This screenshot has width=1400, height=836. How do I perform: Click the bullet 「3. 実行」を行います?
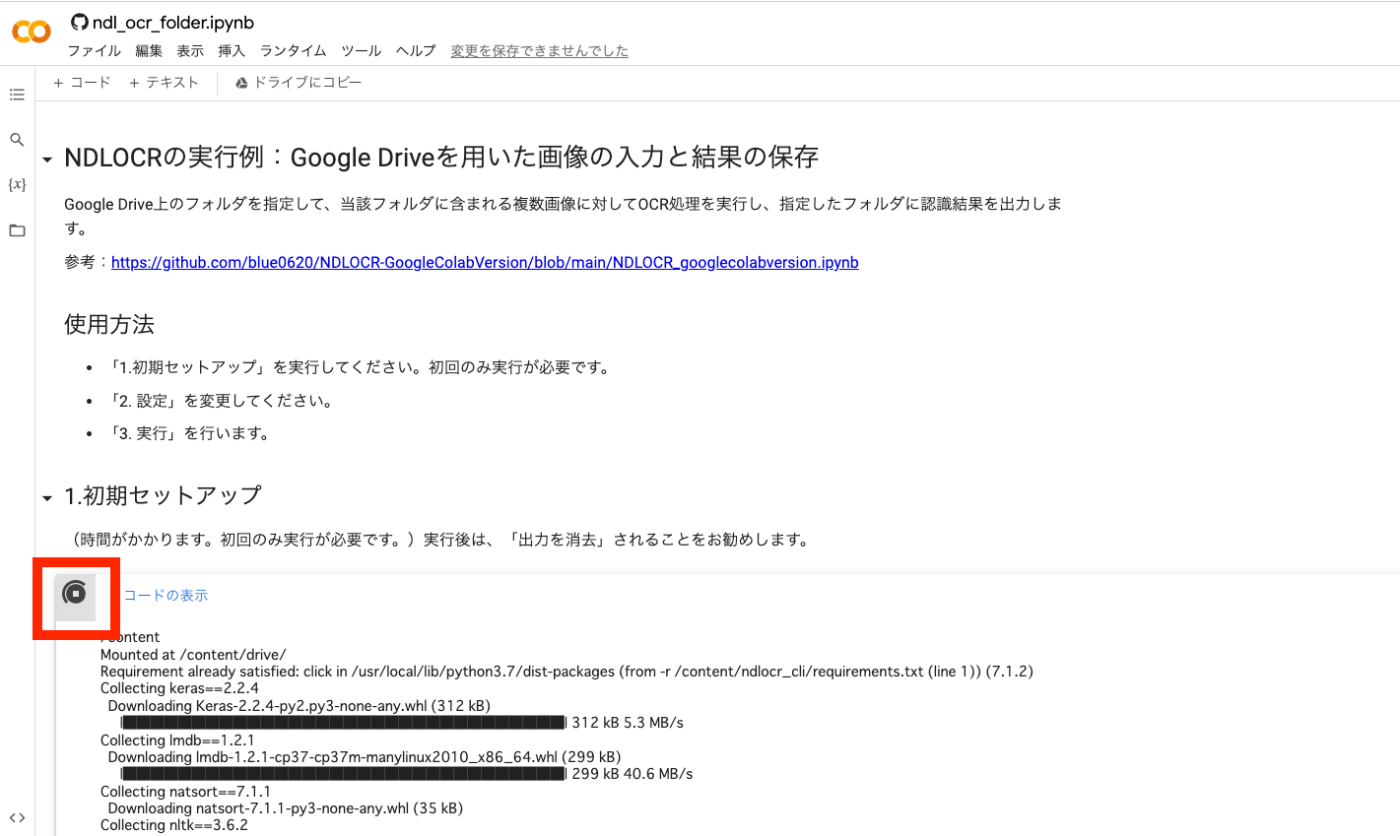(x=190, y=434)
